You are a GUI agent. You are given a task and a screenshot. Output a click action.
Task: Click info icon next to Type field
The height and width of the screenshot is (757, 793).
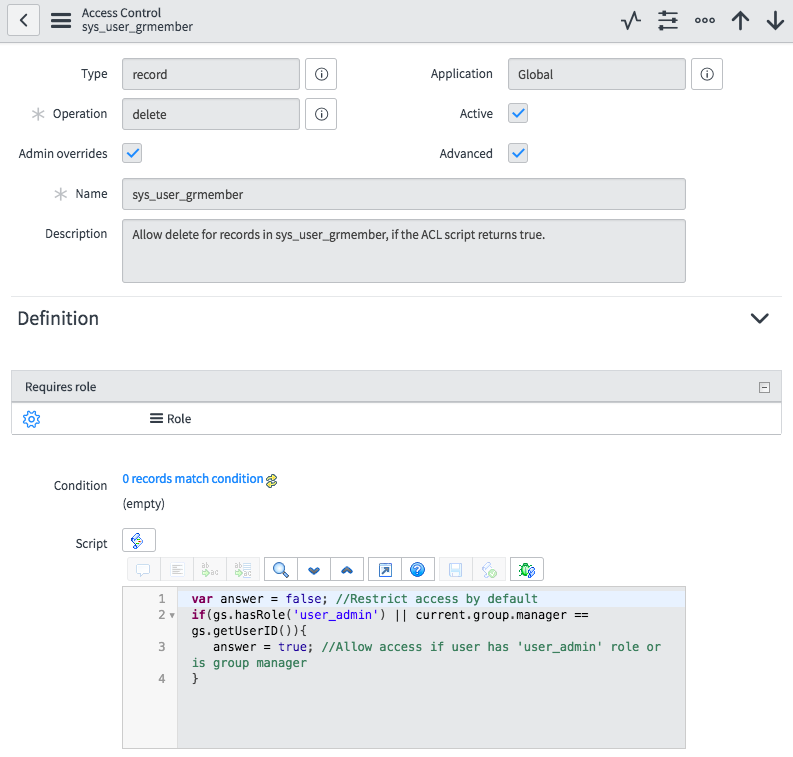(x=321, y=74)
